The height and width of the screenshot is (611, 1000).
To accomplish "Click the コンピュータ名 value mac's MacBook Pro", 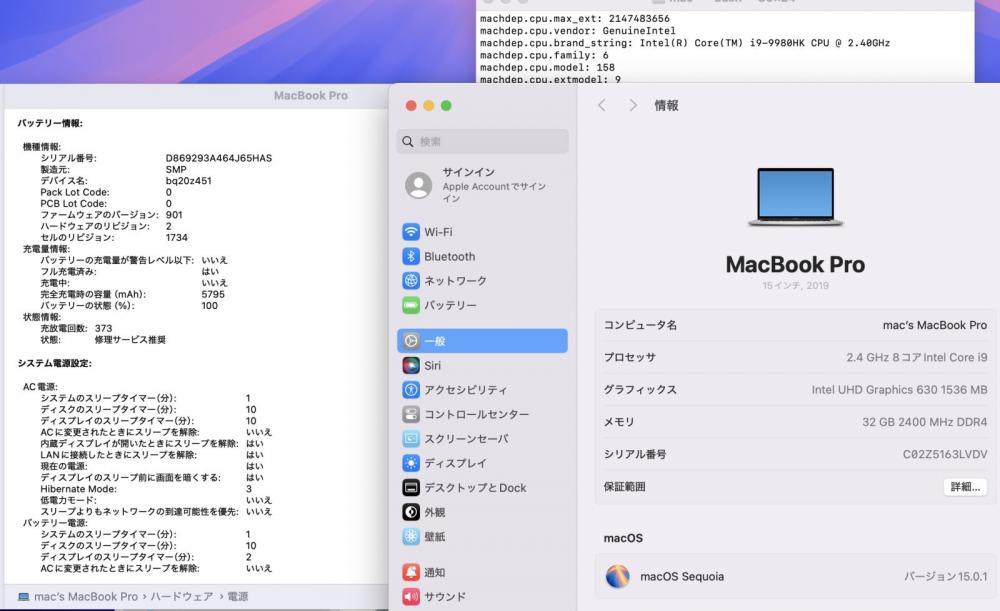I will click(x=934, y=325).
